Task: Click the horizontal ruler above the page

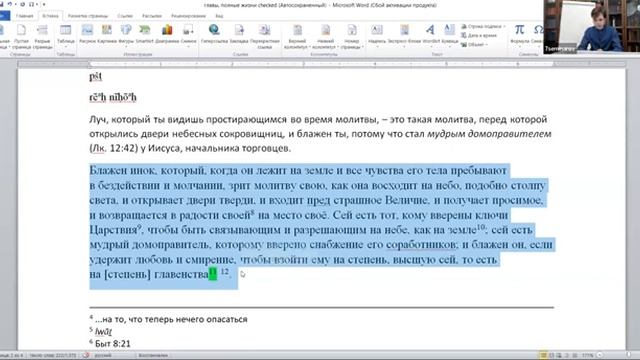Action: [321, 64]
